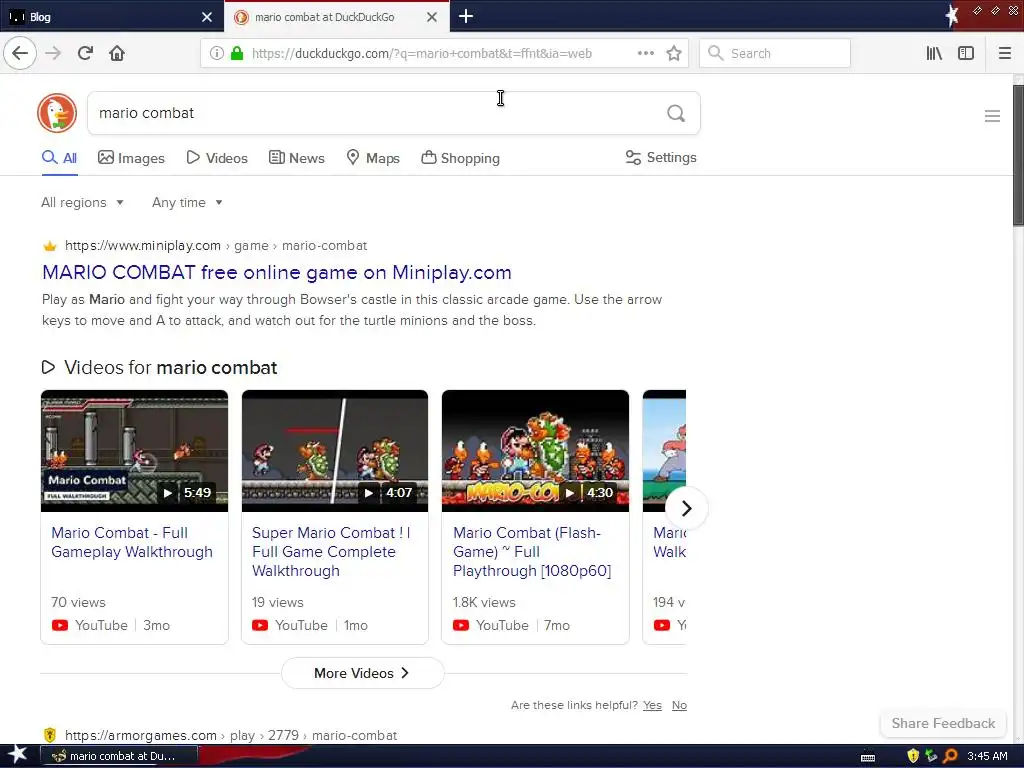The width and height of the screenshot is (1024, 768).
Task: Close the Blog tab
Action: point(207,17)
